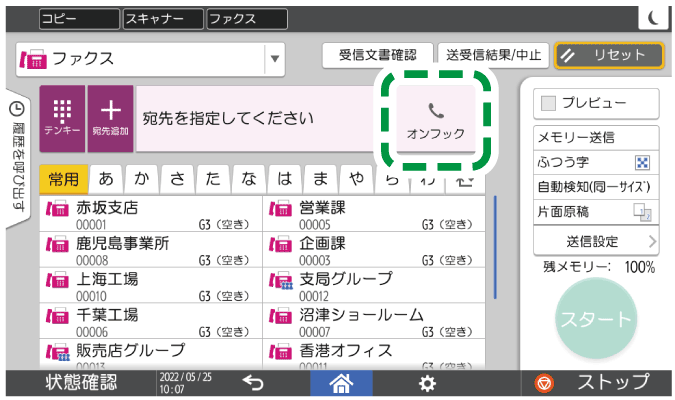Click the date and time display

pos(186,383)
